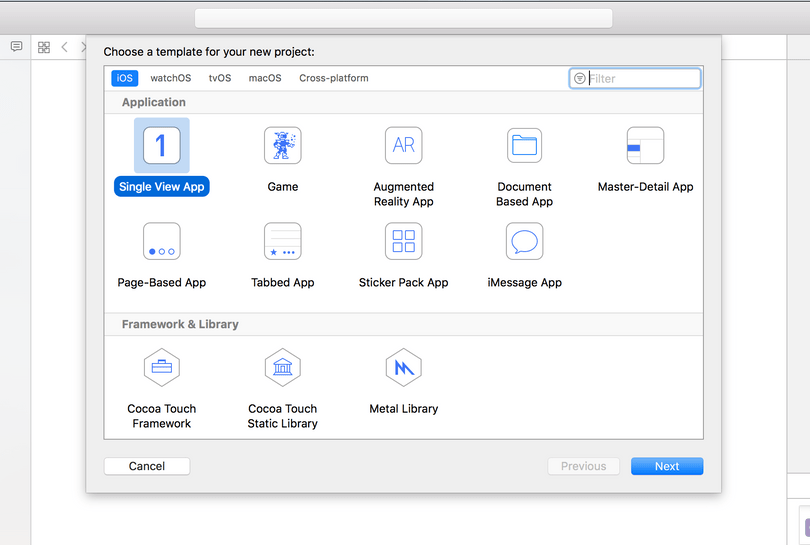Select the Tabbed App template
This screenshot has height=545, width=810.
pyautogui.click(x=283, y=241)
